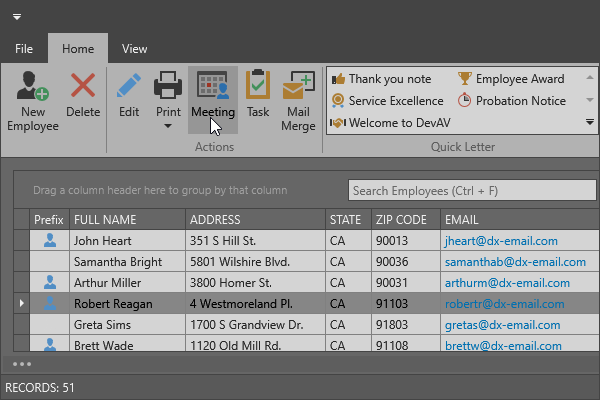Open jheart@dx-email.com email link
The height and width of the screenshot is (400, 600).
[x=501, y=241]
